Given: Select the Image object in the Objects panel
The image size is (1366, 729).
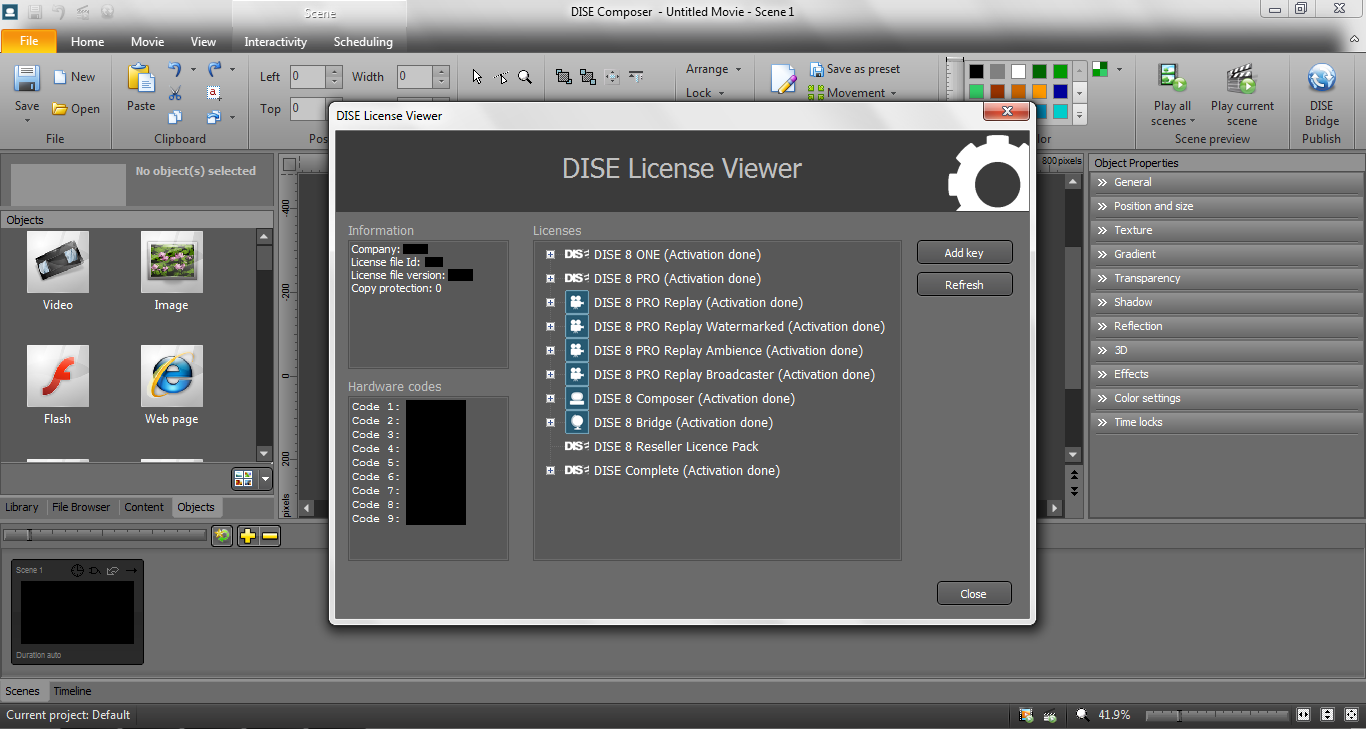Looking at the screenshot, I should (171, 262).
